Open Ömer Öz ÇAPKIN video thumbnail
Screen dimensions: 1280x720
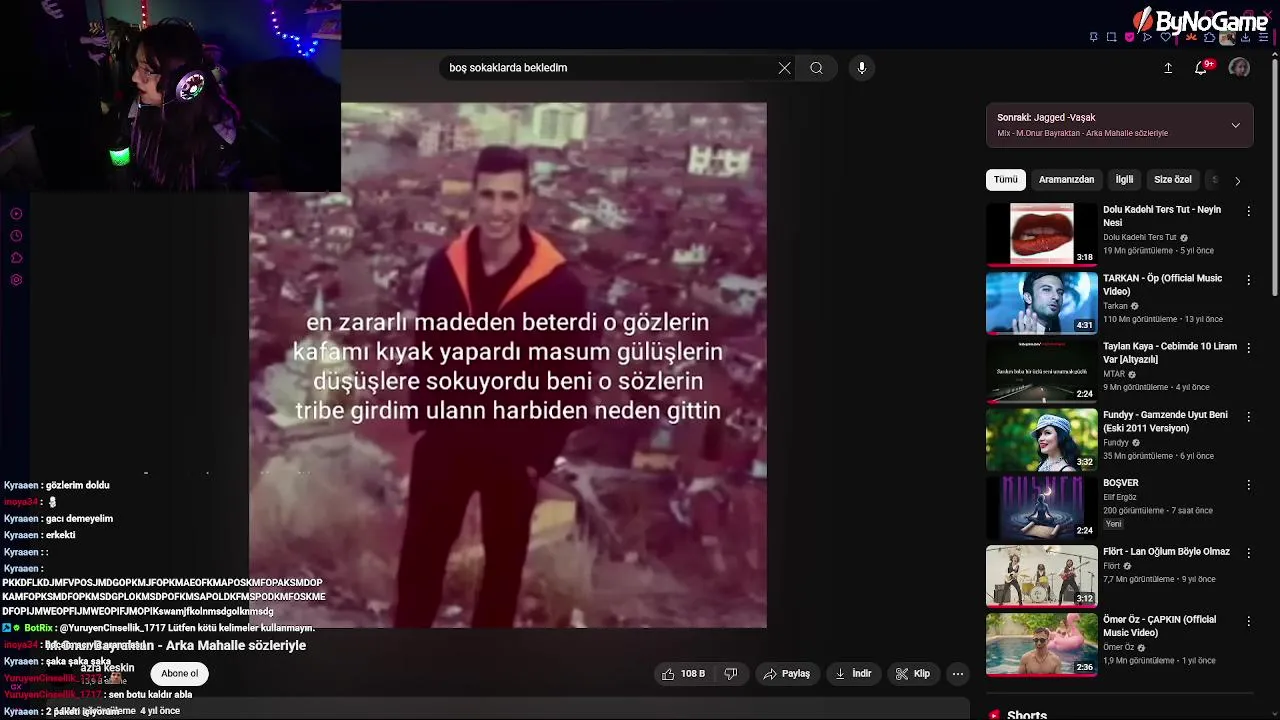click(x=1041, y=644)
